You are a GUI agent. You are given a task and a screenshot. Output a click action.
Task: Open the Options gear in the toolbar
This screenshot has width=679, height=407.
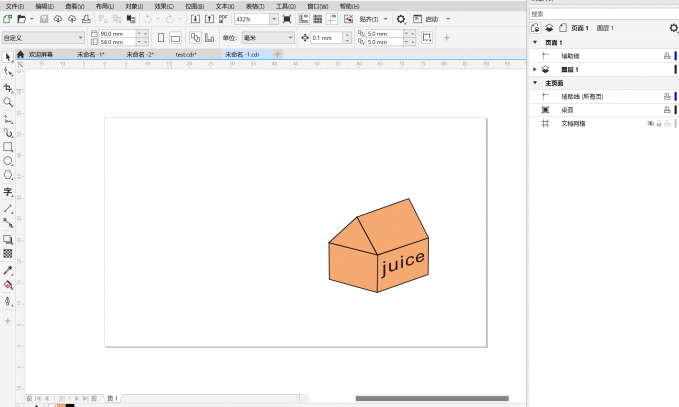point(401,19)
